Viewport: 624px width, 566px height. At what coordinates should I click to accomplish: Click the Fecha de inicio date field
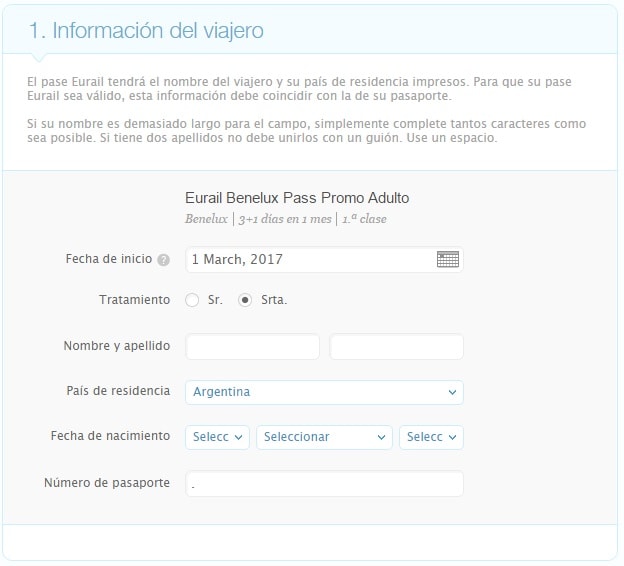click(x=324, y=260)
